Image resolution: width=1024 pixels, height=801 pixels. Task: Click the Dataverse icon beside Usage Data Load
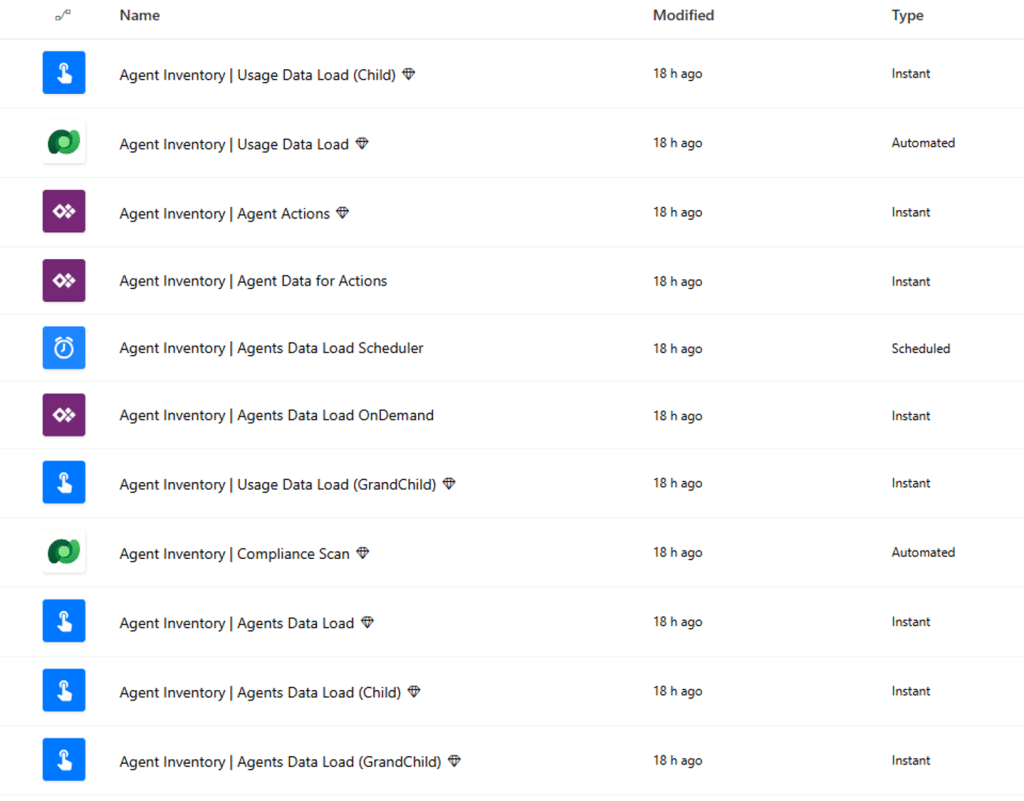(x=64, y=142)
